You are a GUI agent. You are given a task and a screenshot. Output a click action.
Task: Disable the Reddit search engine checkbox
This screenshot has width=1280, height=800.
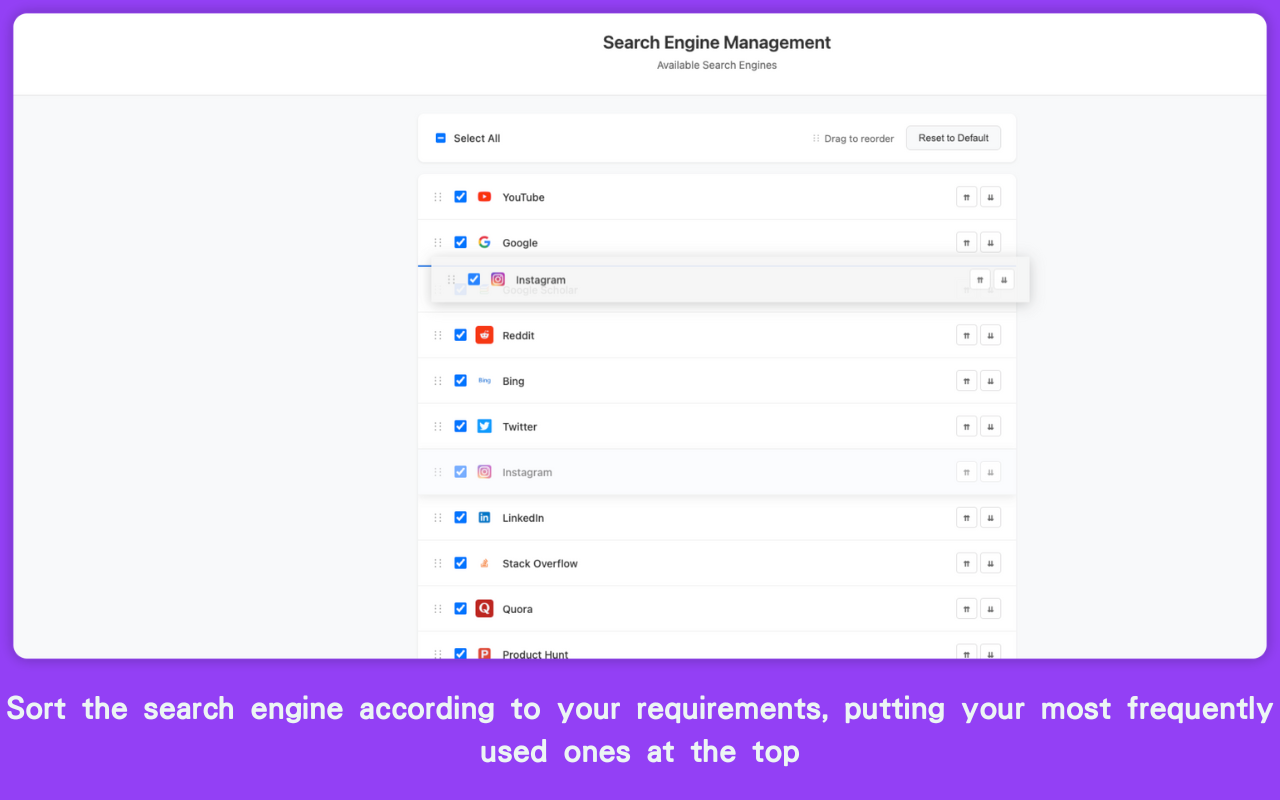tap(460, 335)
